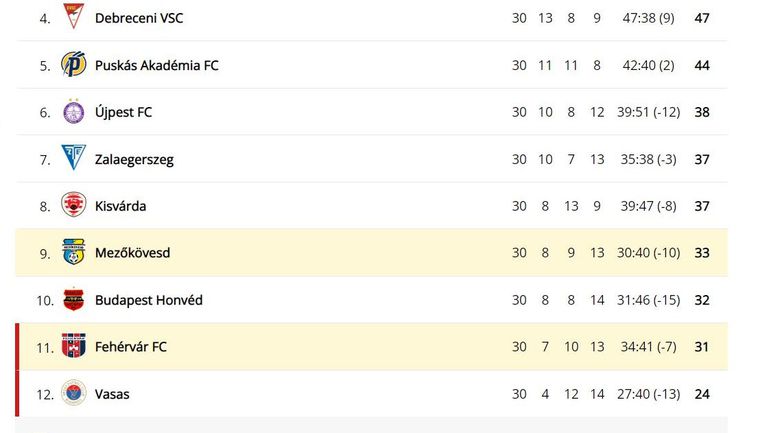Open the Fehérvár FC team name link
This screenshot has height=433, width=769.
click(131, 347)
